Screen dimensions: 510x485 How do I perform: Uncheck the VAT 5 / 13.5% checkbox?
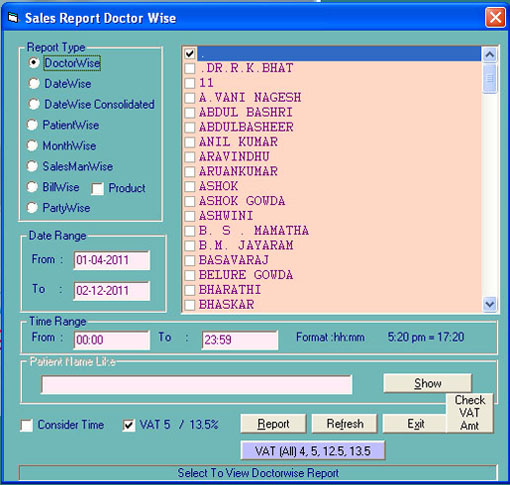tap(129, 425)
